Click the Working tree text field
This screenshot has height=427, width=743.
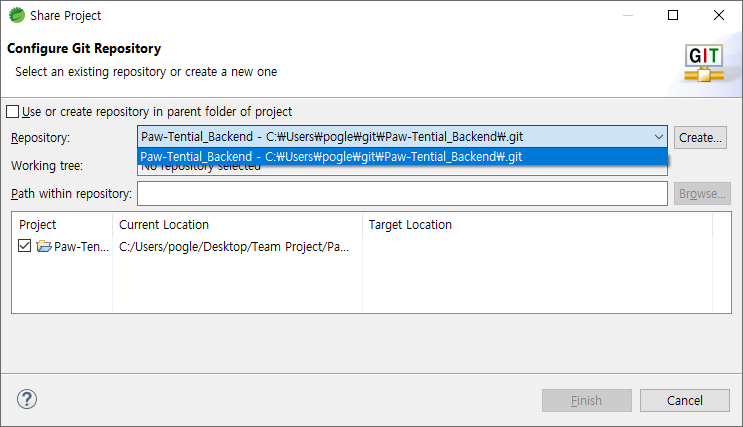click(402, 170)
